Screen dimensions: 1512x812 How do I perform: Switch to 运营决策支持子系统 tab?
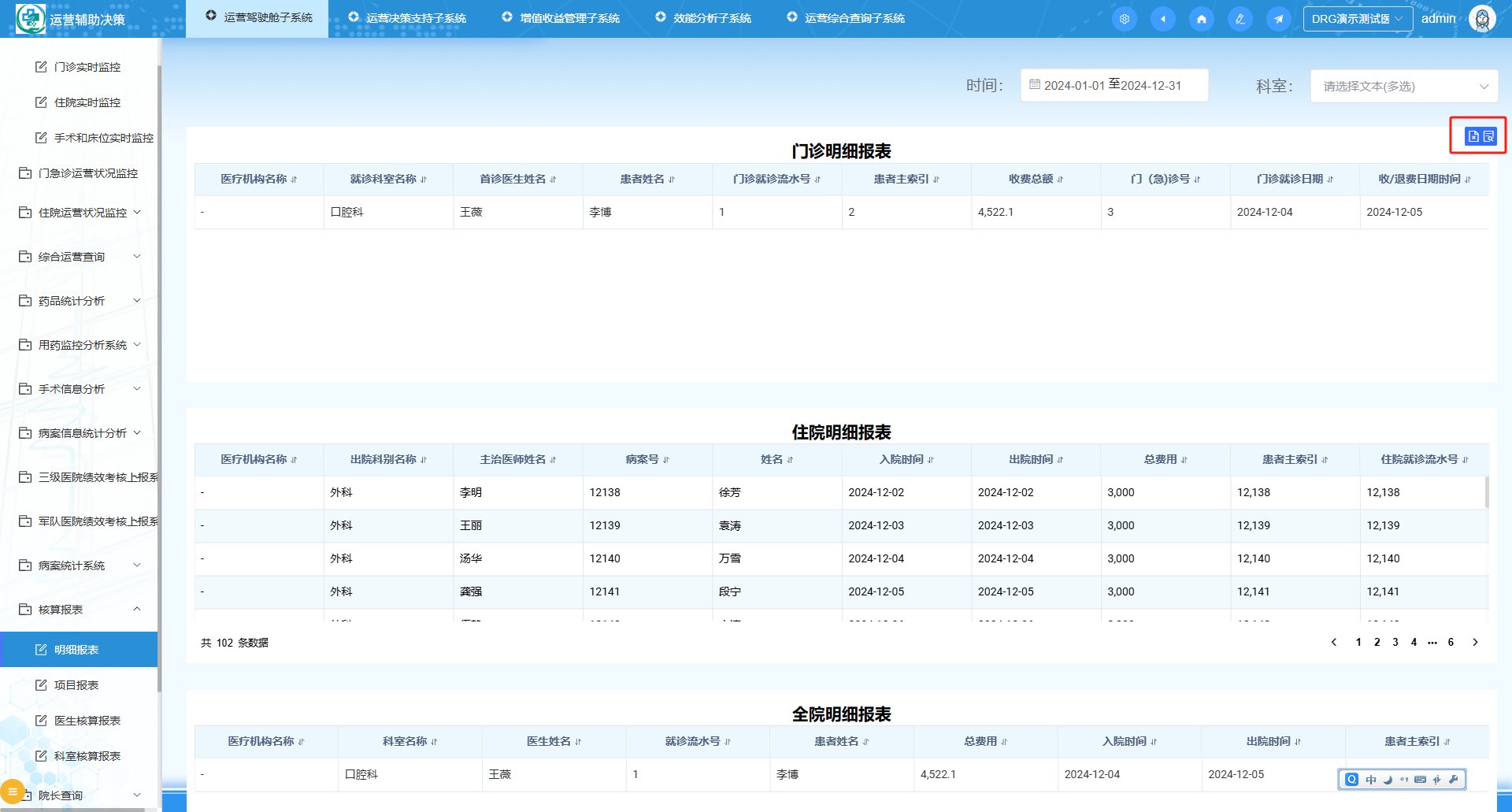point(407,17)
